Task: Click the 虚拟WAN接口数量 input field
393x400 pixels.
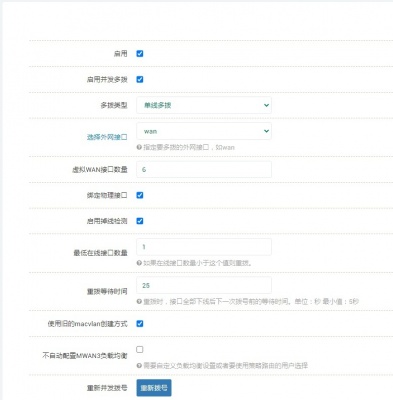Action: tap(204, 170)
